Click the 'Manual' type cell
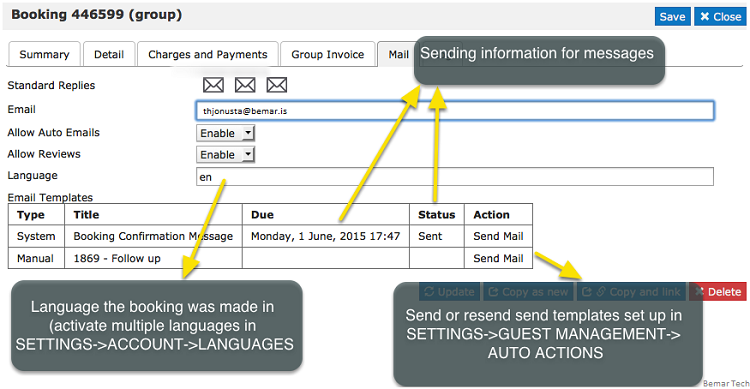This screenshot has width=750, height=389. tap(36, 258)
